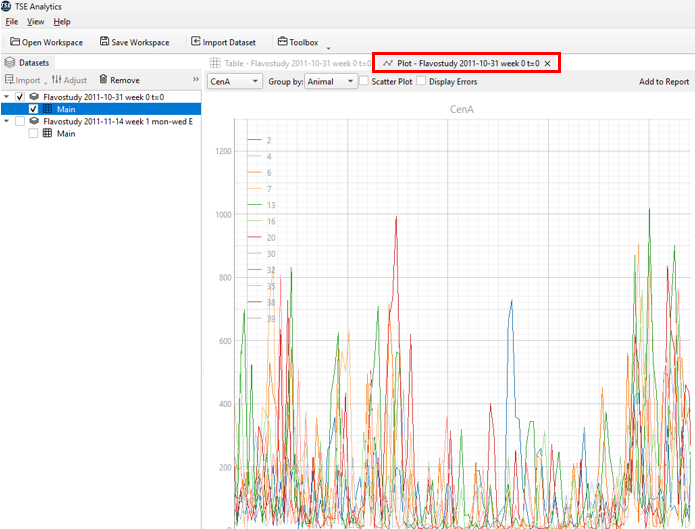
Task: Open the CenA variable dropdown
Action: pos(233,81)
